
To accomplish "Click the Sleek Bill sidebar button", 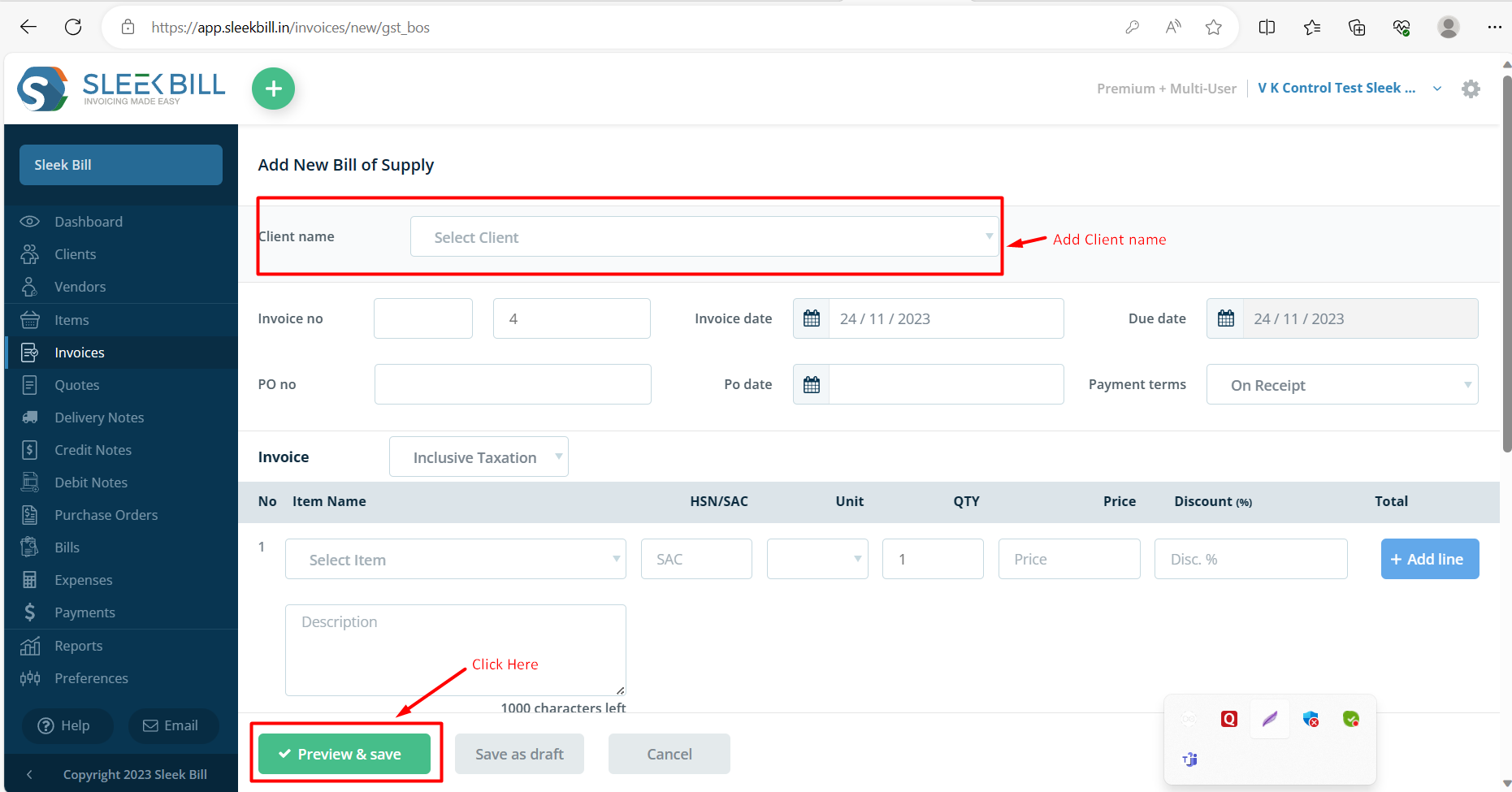I will (x=121, y=165).
